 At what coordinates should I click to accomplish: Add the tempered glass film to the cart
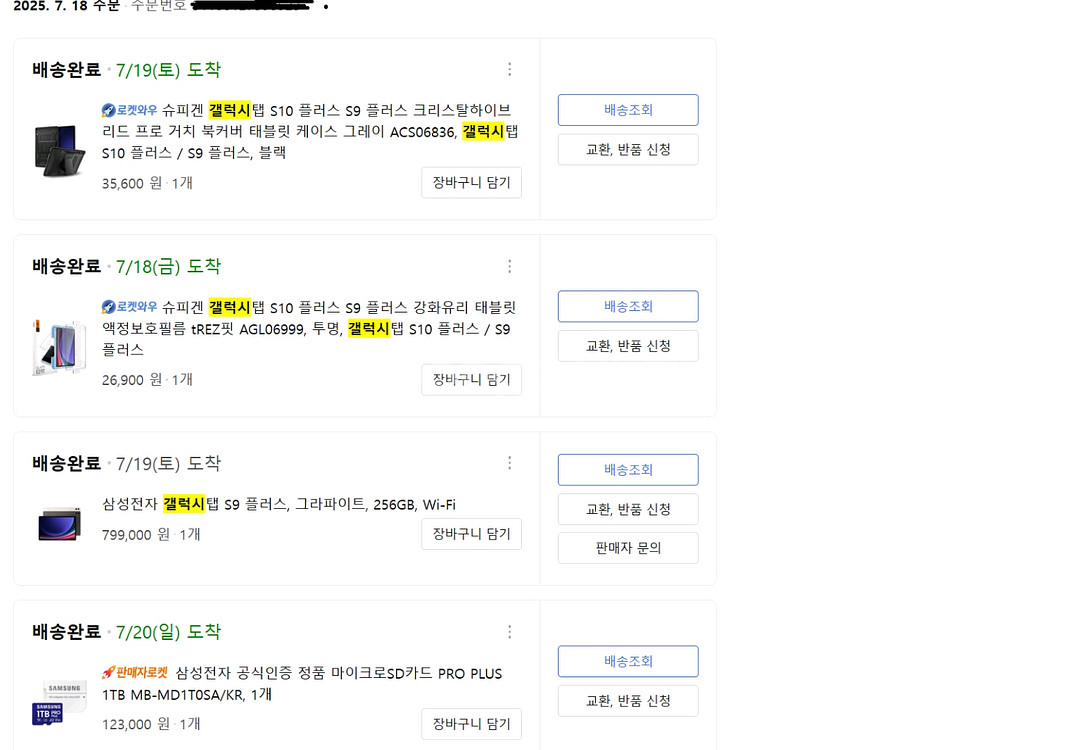point(471,380)
